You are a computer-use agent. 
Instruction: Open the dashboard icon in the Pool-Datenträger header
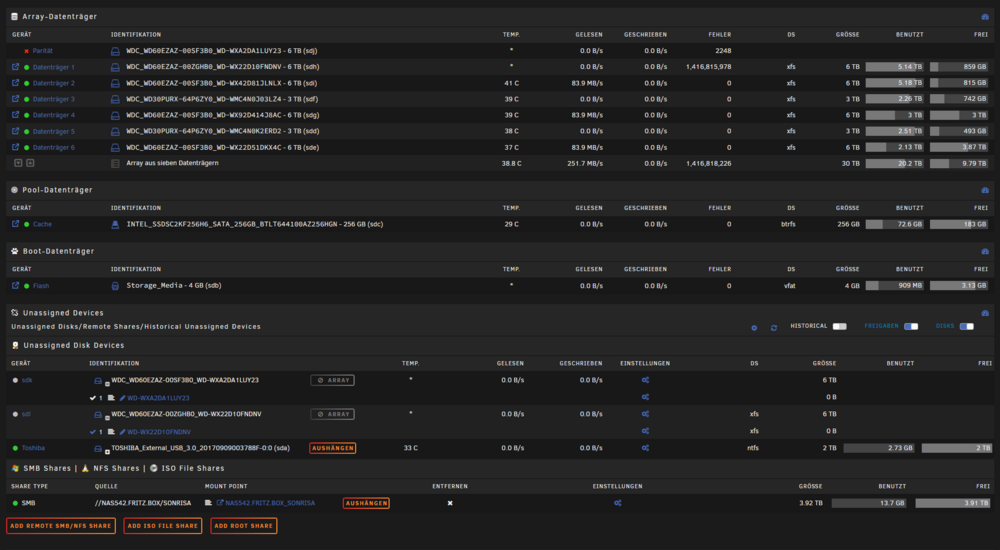coord(985,190)
